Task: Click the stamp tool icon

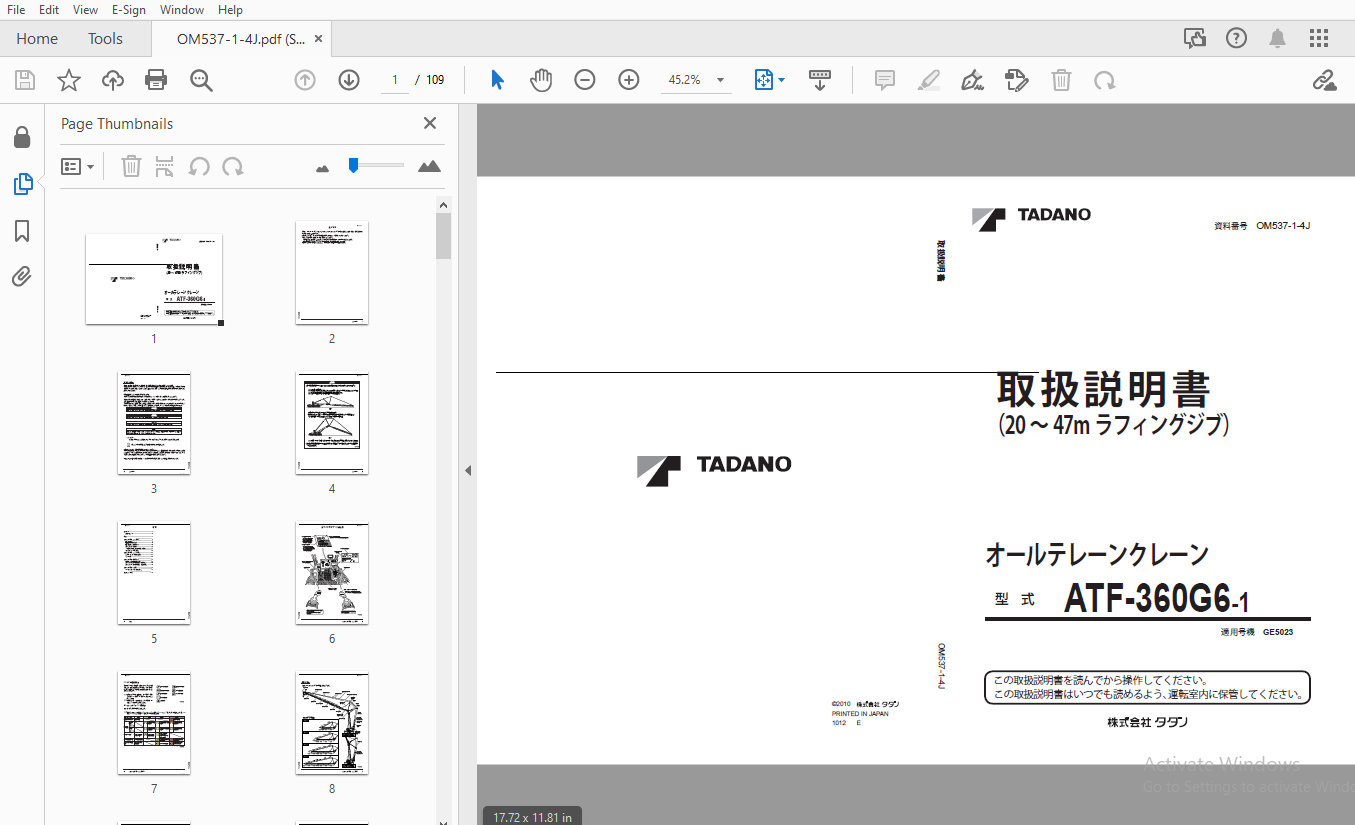Action: (x=1016, y=80)
